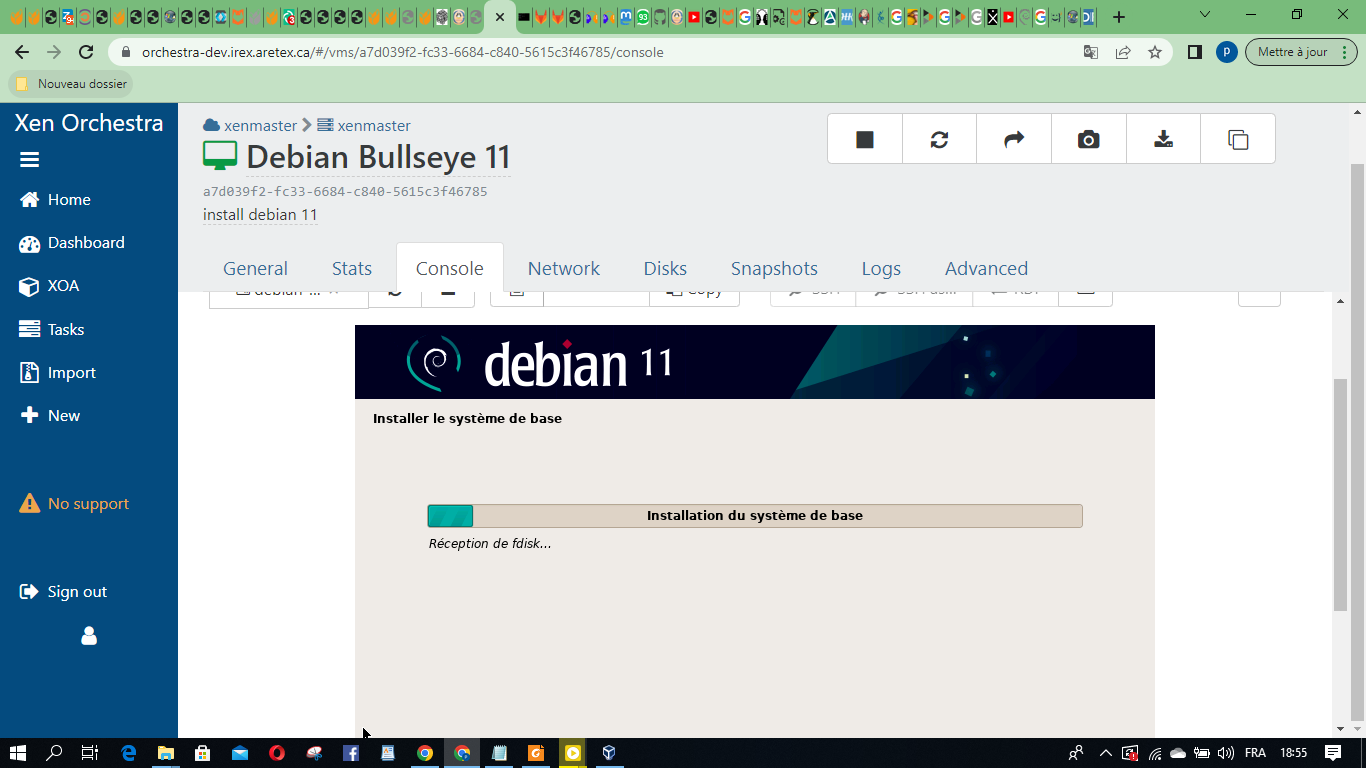Image resolution: width=1366 pixels, height=768 pixels.
Task: Select the Console tab
Action: tap(450, 268)
